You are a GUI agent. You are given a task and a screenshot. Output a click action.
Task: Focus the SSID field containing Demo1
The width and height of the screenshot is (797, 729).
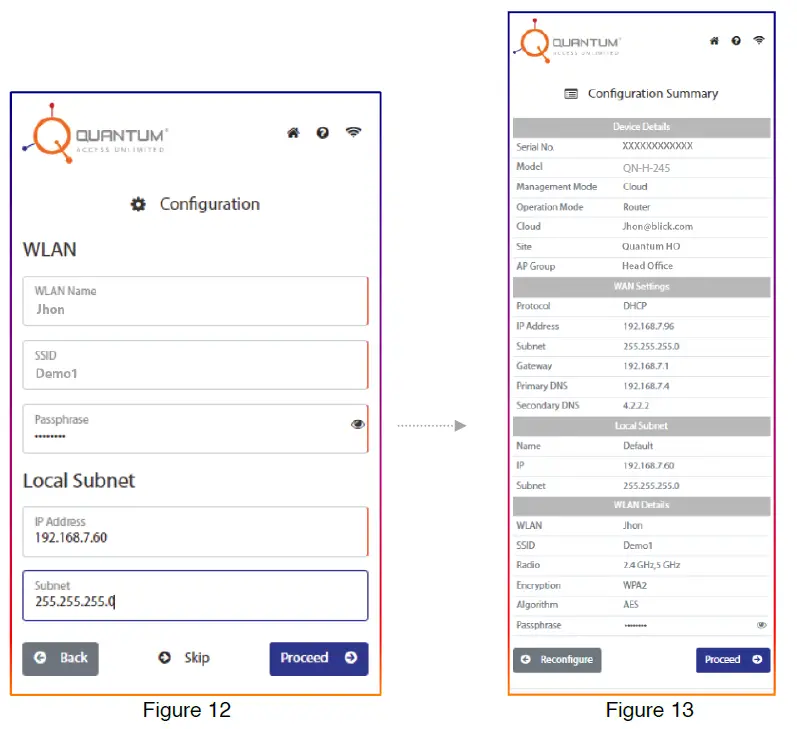(195, 365)
